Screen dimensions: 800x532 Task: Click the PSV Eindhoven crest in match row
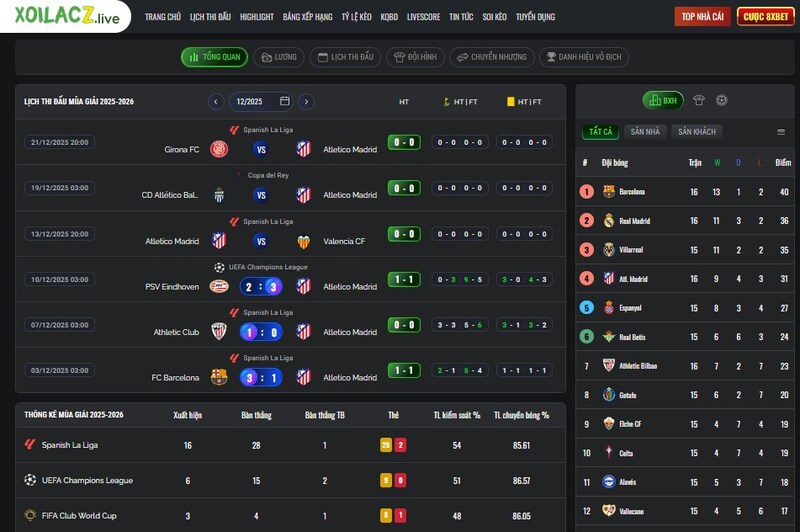tap(219, 287)
